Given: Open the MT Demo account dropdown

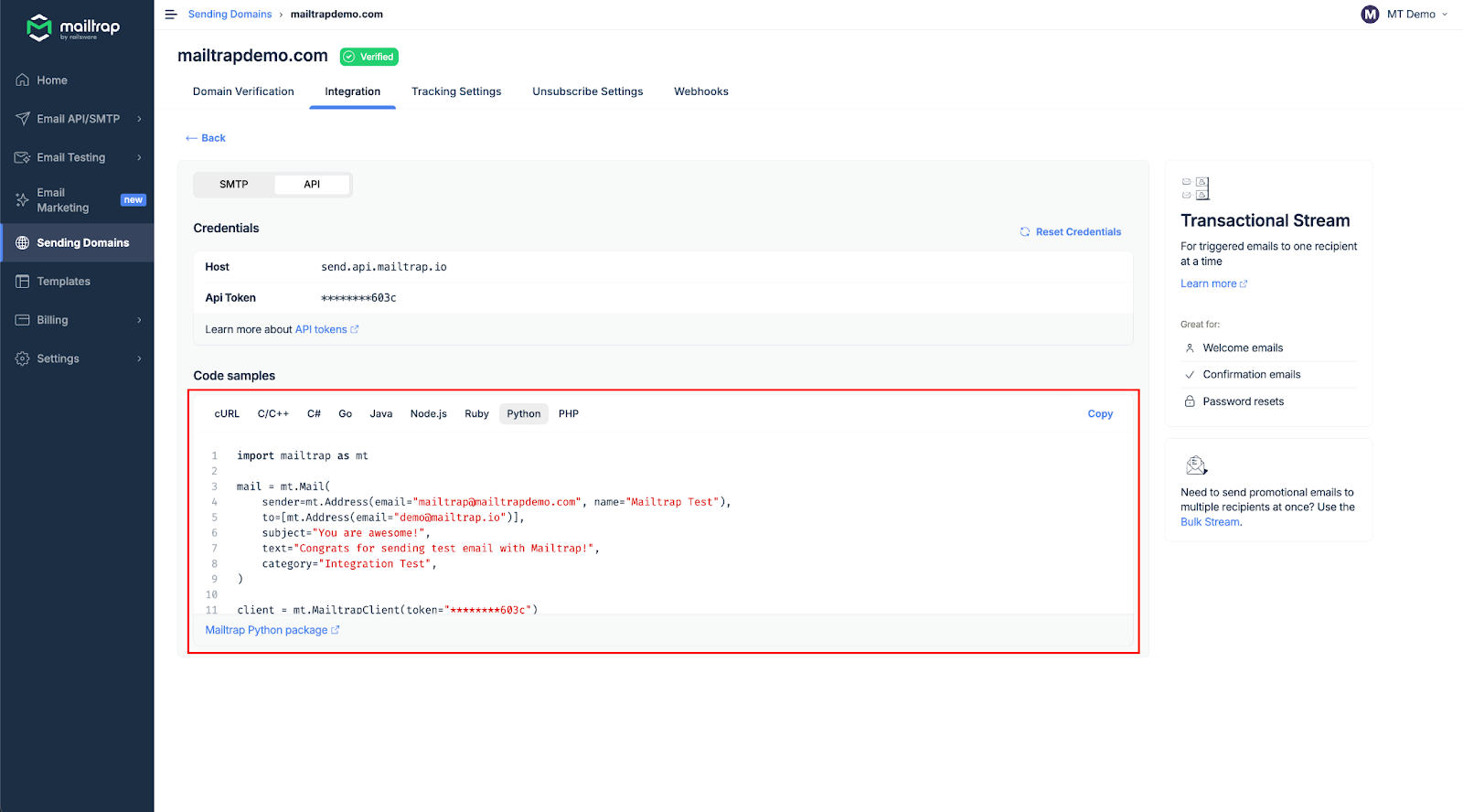Looking at the screenshot, I should pyautogui.click(x=1444, y=15).
